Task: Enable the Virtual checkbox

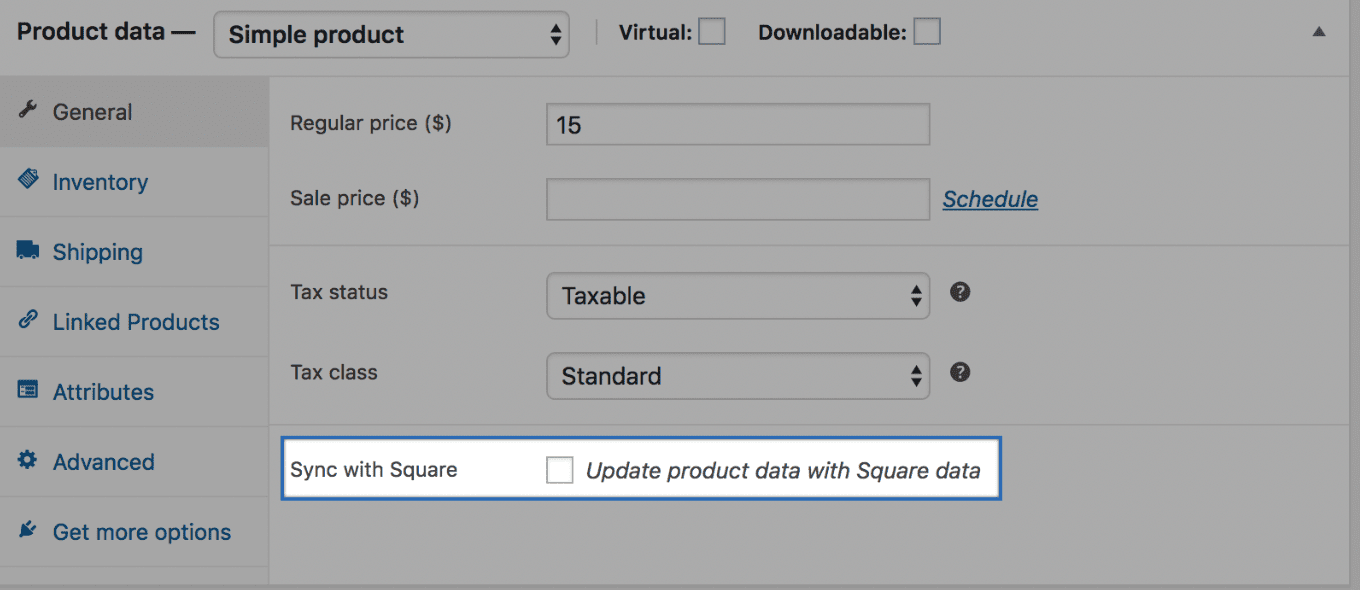Action: click(x=711, y=33)
